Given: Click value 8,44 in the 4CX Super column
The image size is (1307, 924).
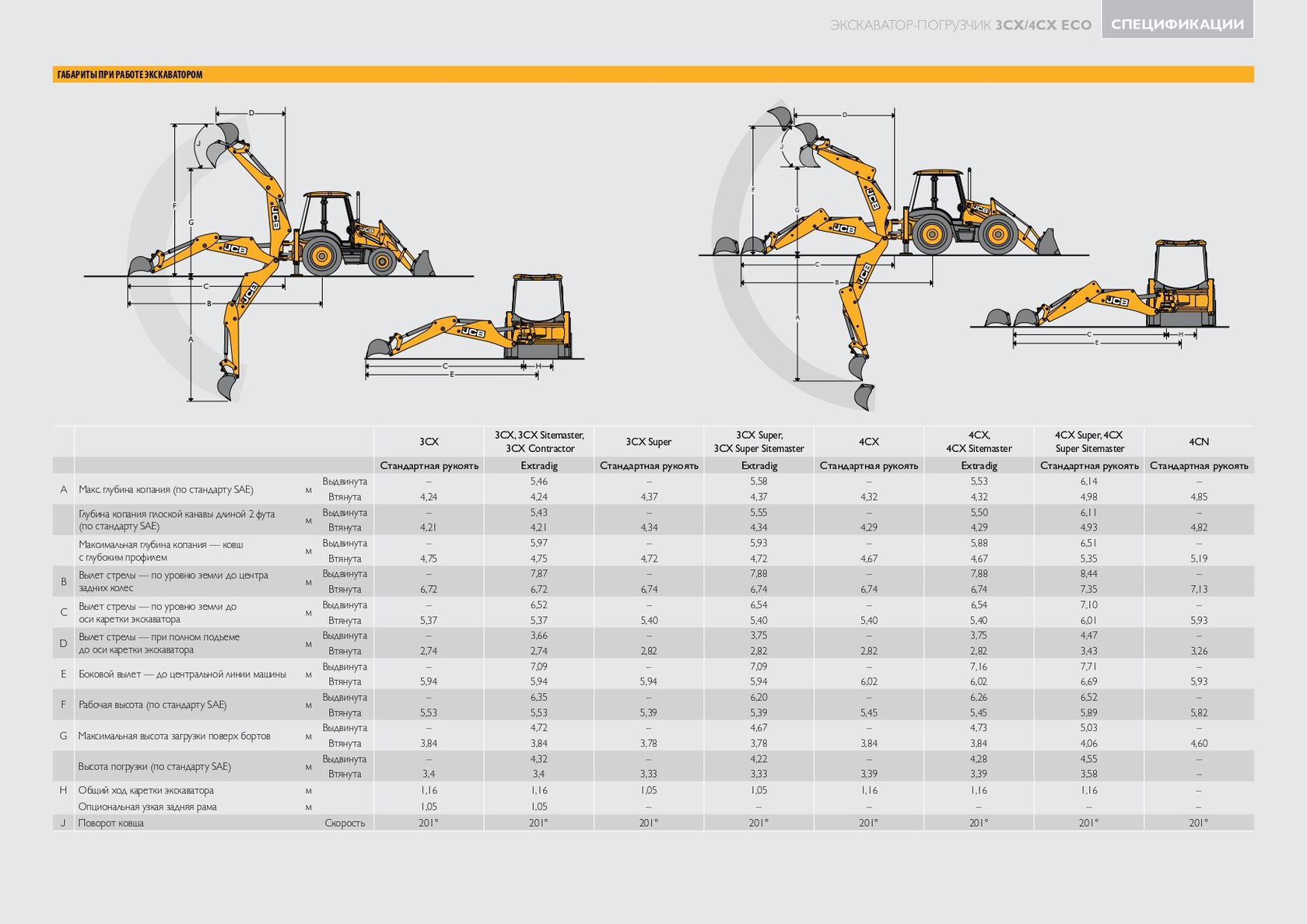Looking at the screenshot, I should 1088,574.
